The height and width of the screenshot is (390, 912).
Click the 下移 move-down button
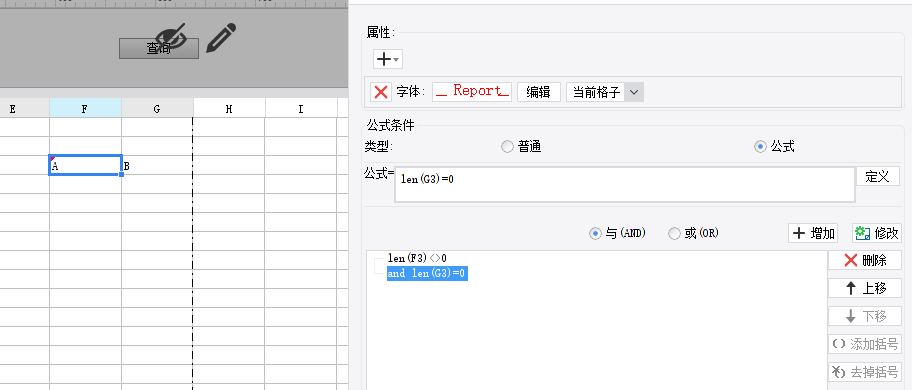tap(865, 316)
